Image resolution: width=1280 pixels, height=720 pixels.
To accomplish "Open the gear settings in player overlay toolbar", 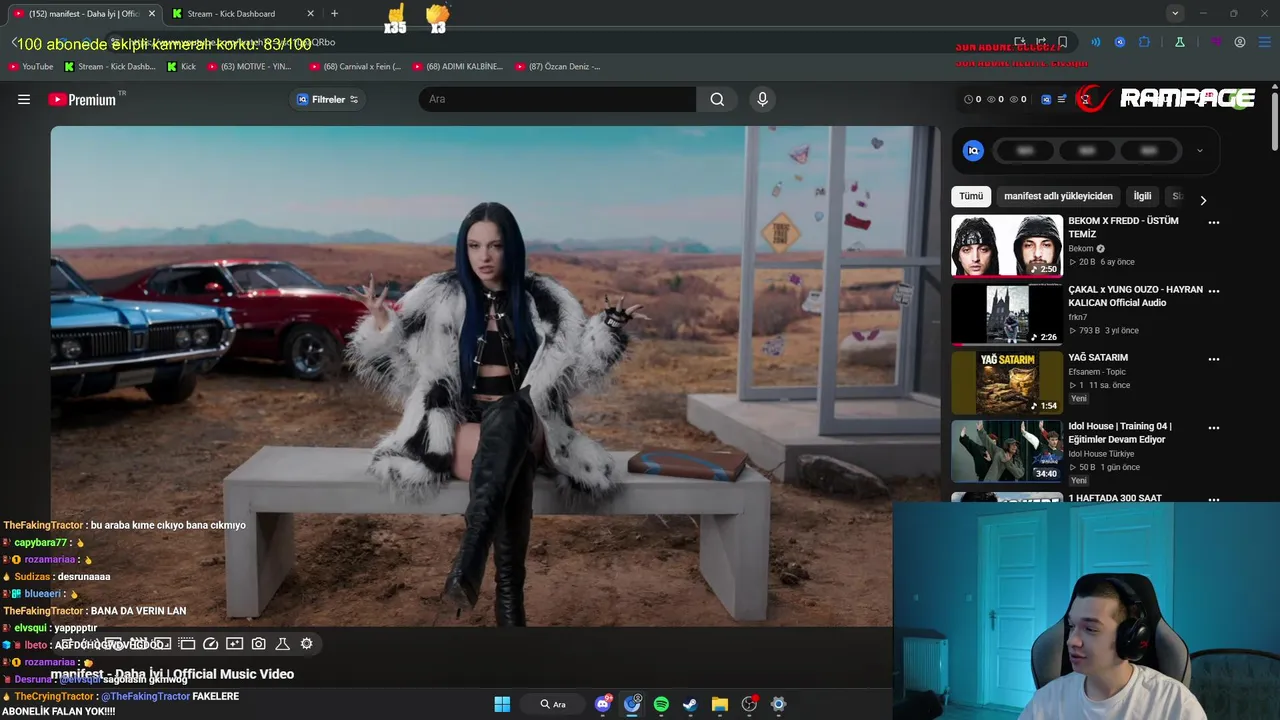I will (x=306, y=644).
